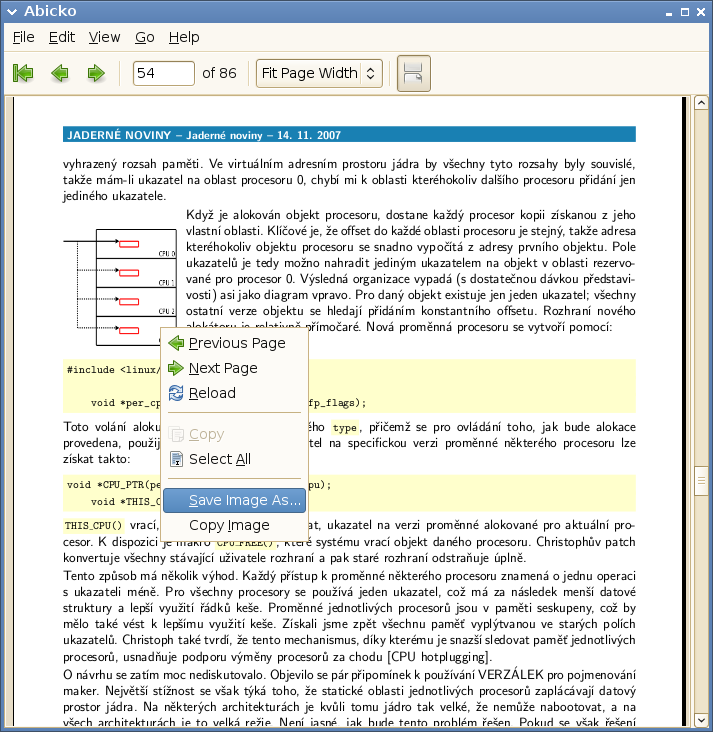The width and height of the screenshot is (713, 732).
Task: Click Select All in context menu
Action: coord(234,459)
